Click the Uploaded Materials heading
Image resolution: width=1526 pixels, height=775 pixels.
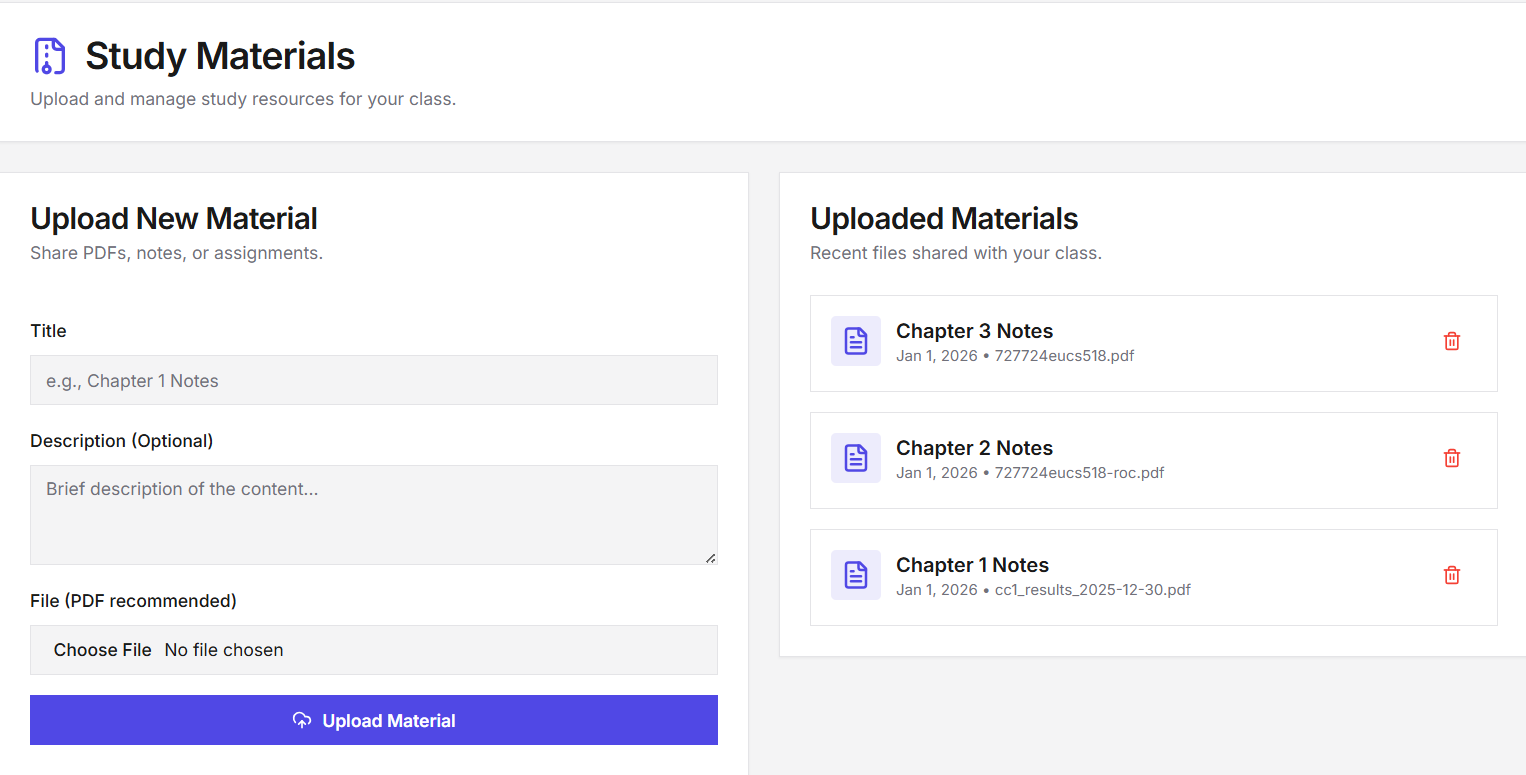coord(944,218)
